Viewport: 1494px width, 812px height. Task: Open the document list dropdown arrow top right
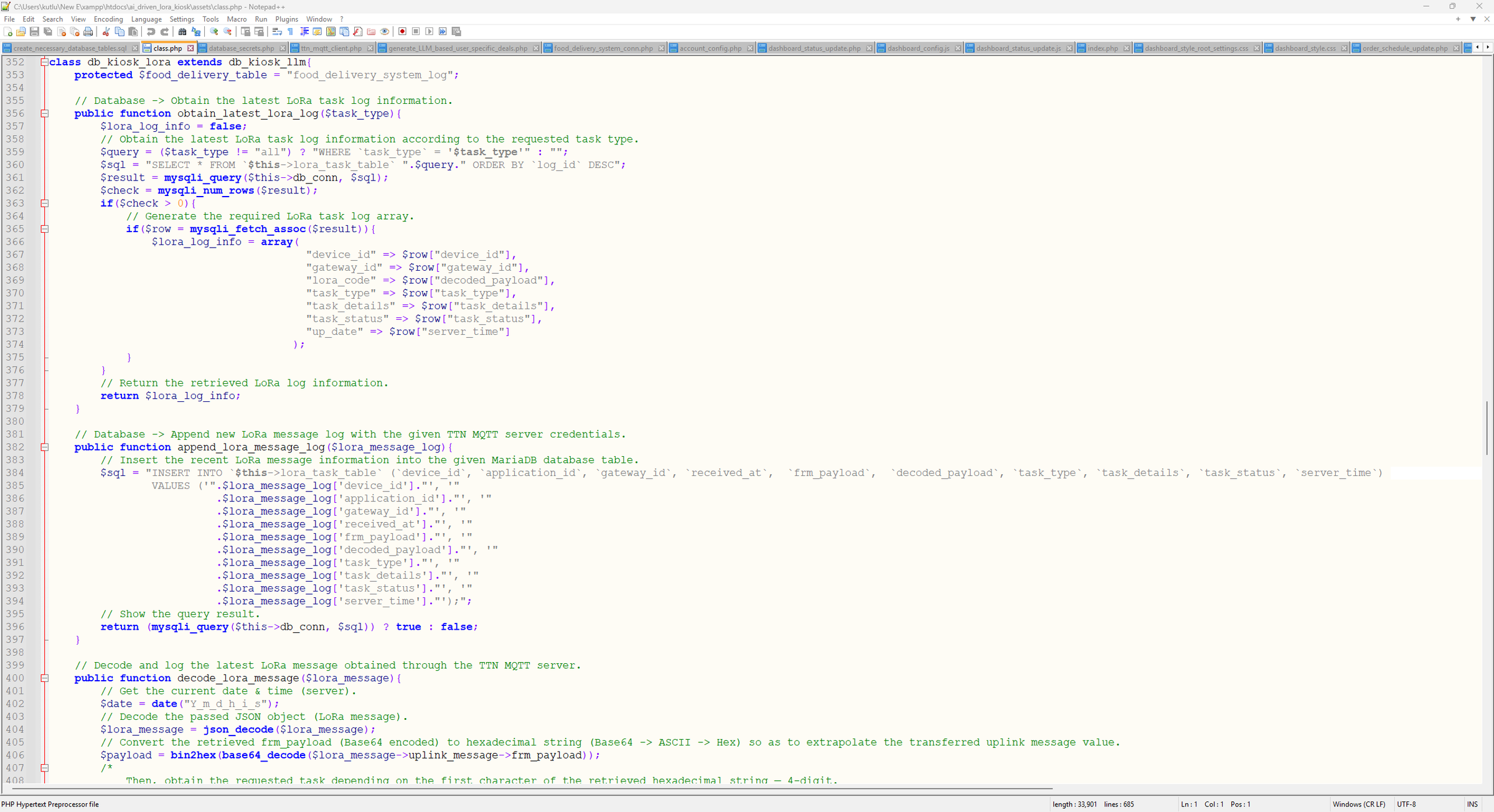(1473, 19)
